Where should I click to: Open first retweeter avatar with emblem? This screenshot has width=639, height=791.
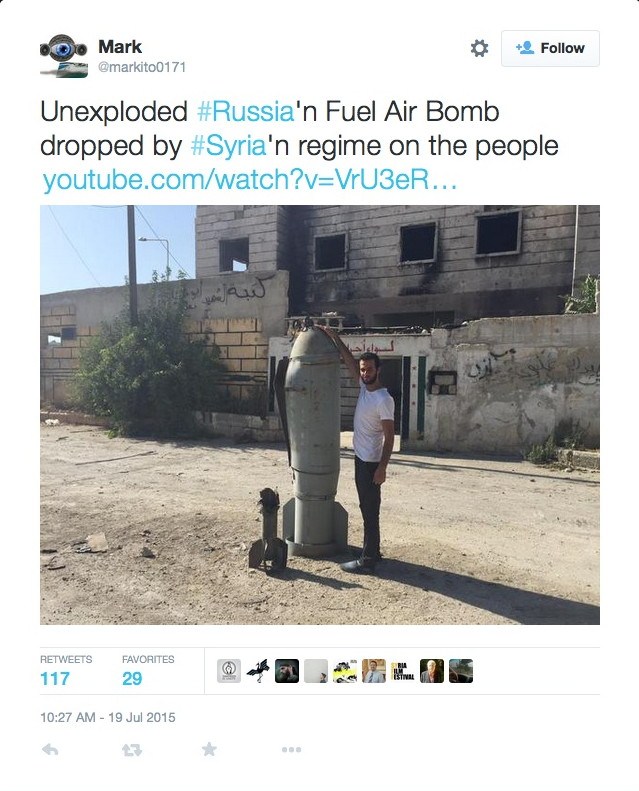point(229,671)
